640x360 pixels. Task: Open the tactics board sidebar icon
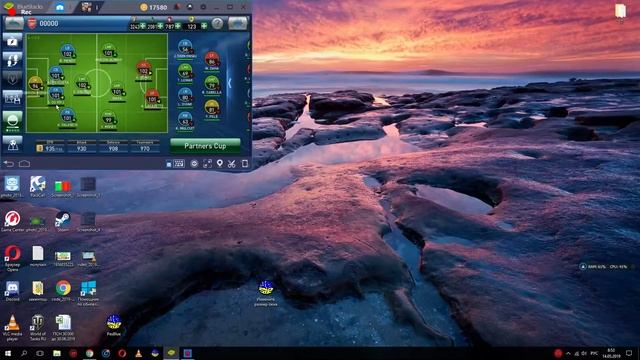(x=12, y=41)
